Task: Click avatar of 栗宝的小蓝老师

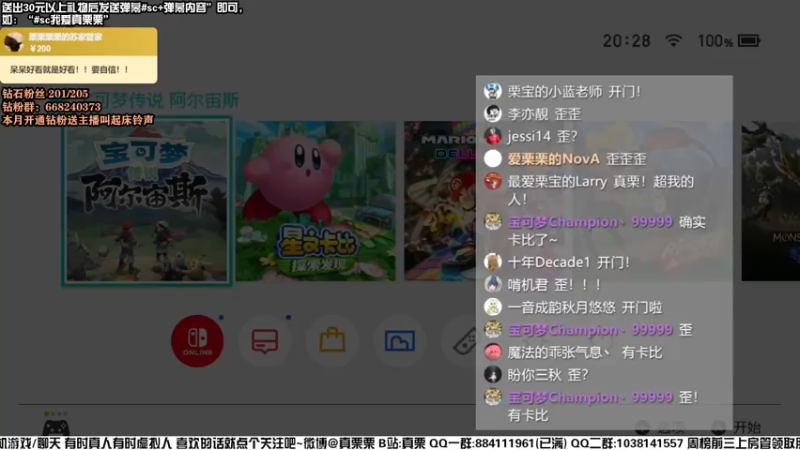Action: pyautogui.click(x=493, y=91)
